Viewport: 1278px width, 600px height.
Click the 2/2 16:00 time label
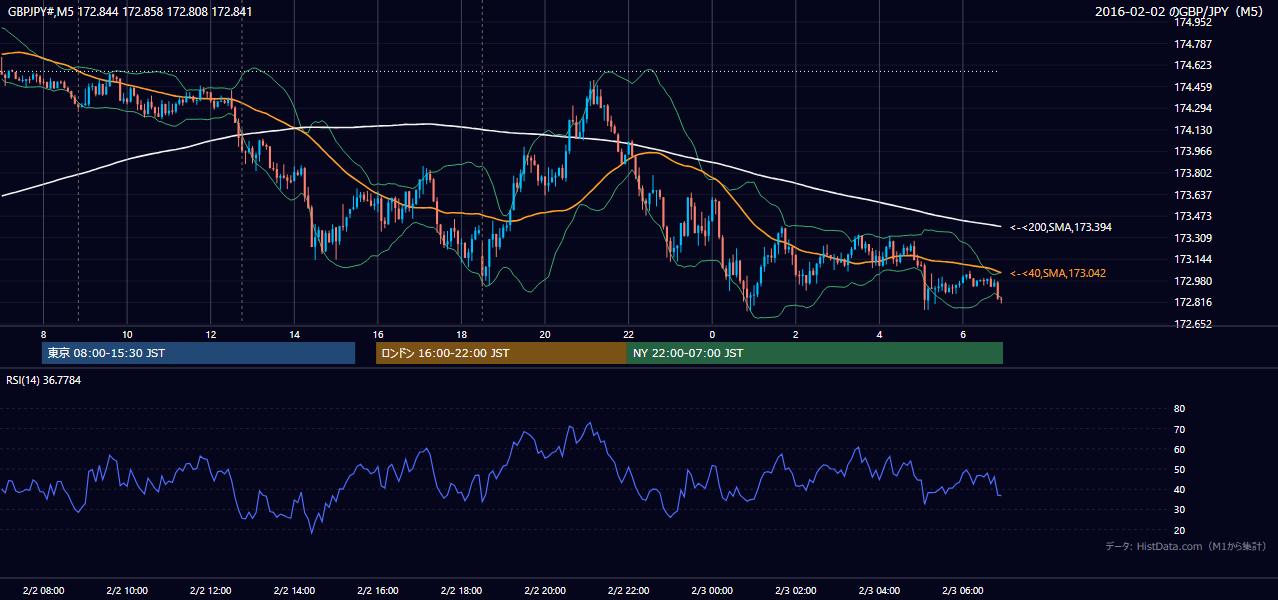pyautogui.click(x=378, y=591)
